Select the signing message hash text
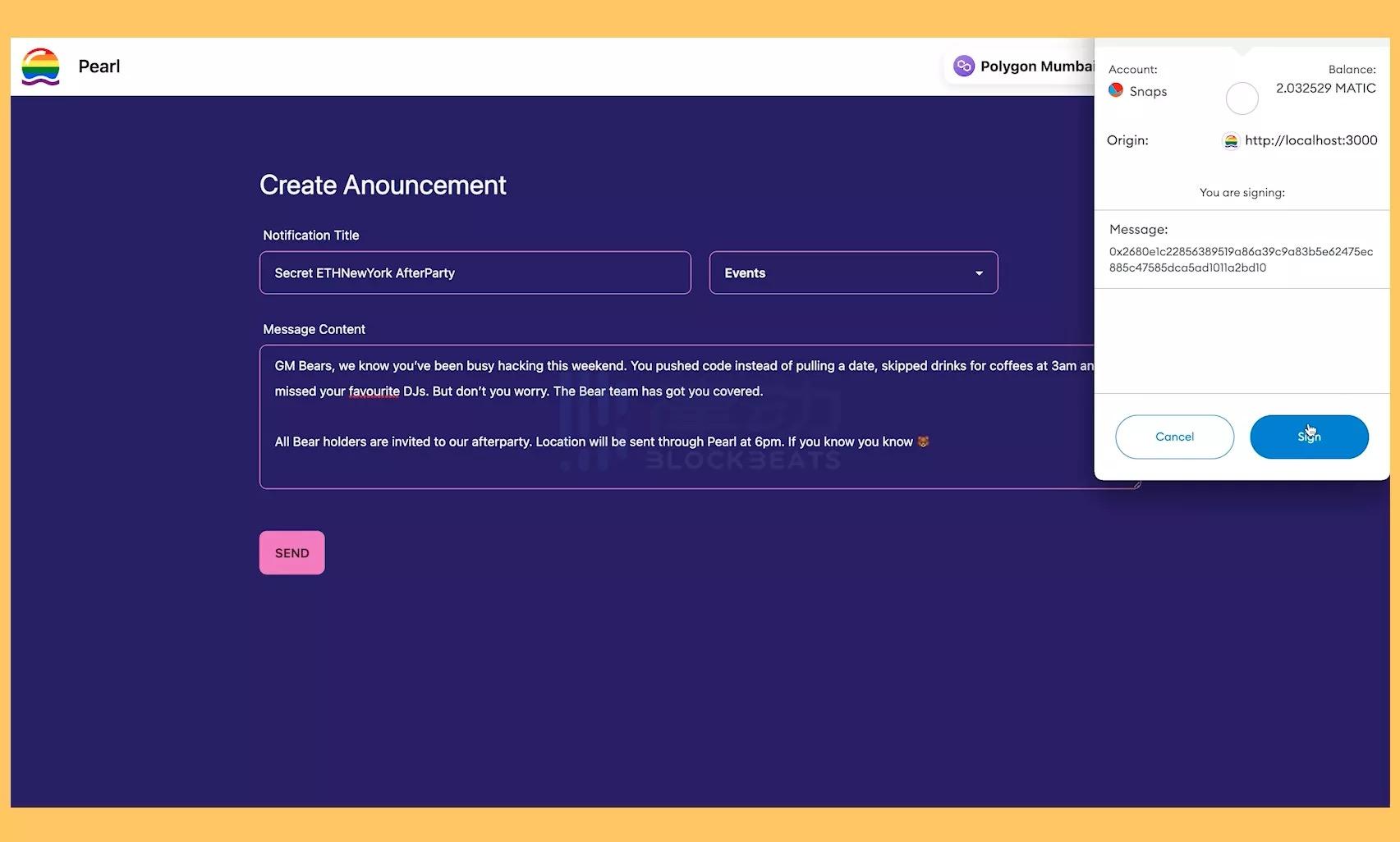 click(1240, 259)
